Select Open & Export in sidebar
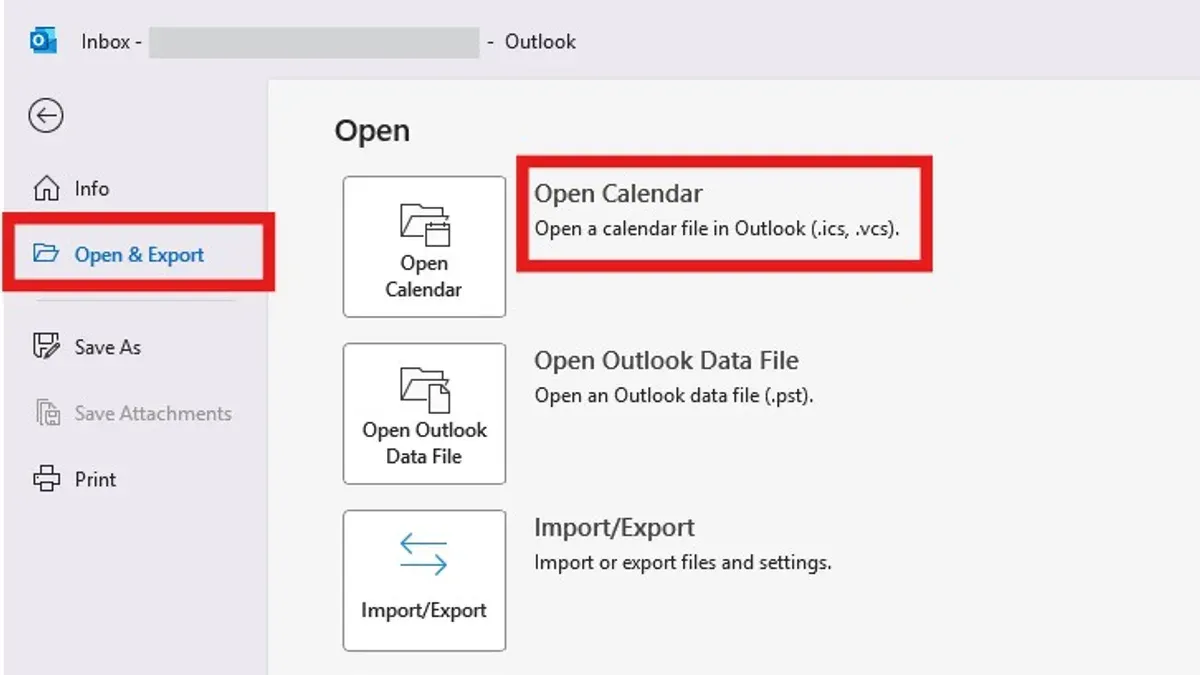 pyautogui.click(x=119, y=255)
